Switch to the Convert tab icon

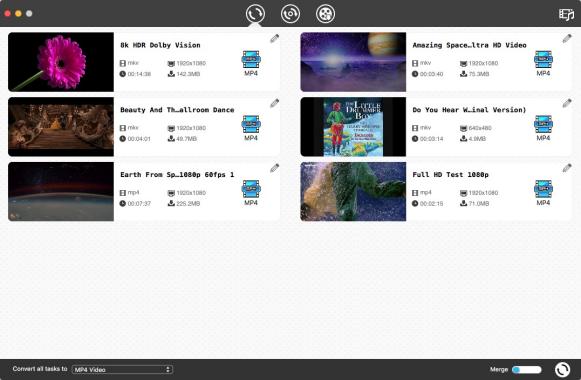point(255,14)
